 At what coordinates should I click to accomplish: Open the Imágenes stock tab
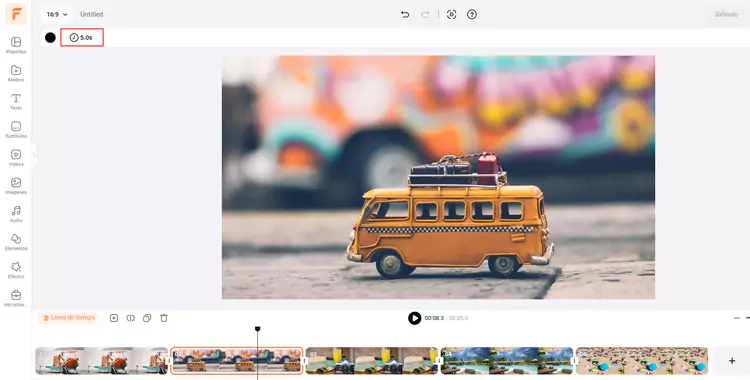tap(16, 186)
